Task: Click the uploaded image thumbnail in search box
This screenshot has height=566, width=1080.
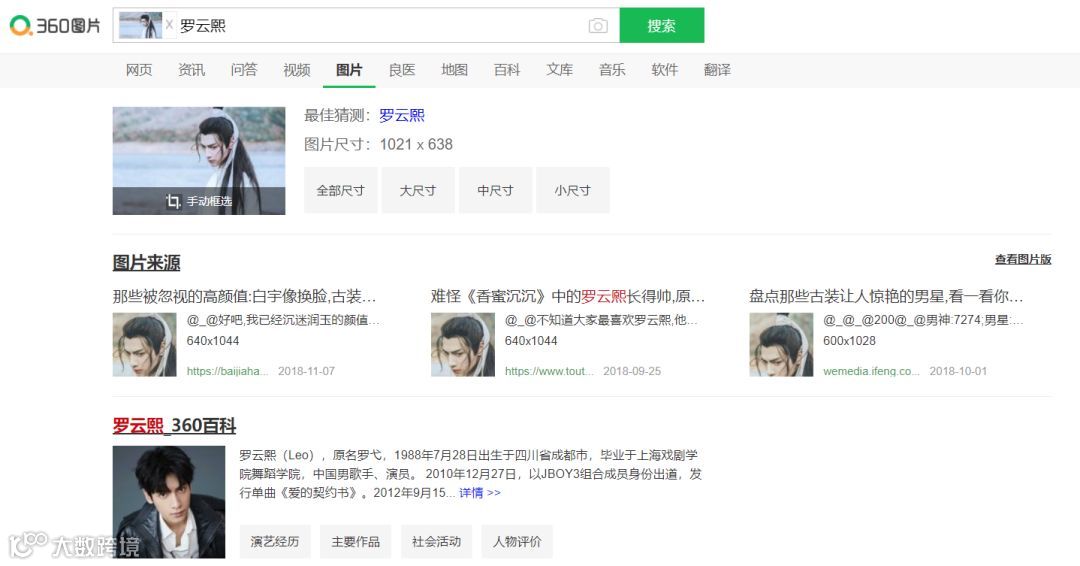Action: tap(141, 25)
